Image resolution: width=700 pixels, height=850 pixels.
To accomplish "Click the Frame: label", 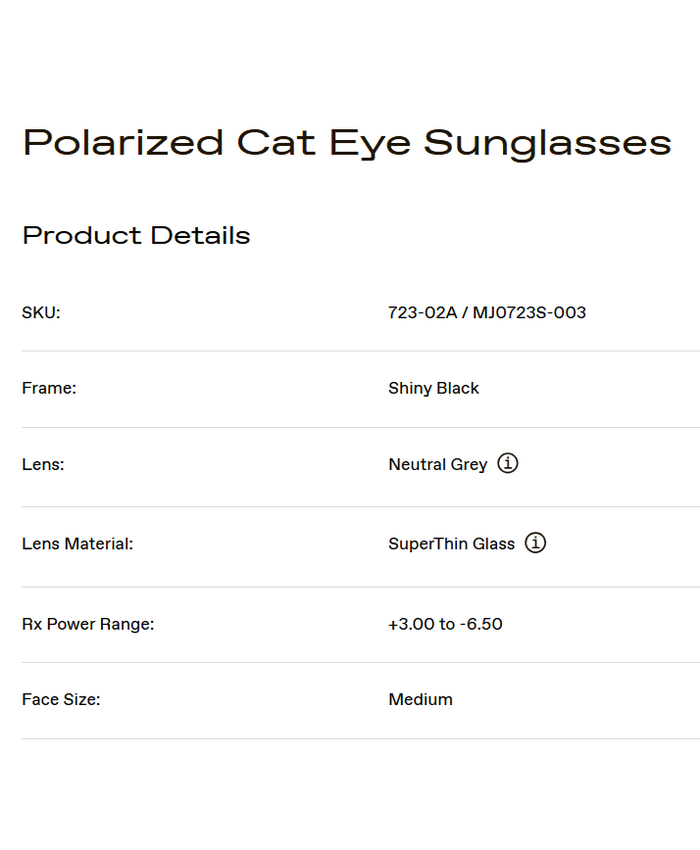I will pos(49,388).
